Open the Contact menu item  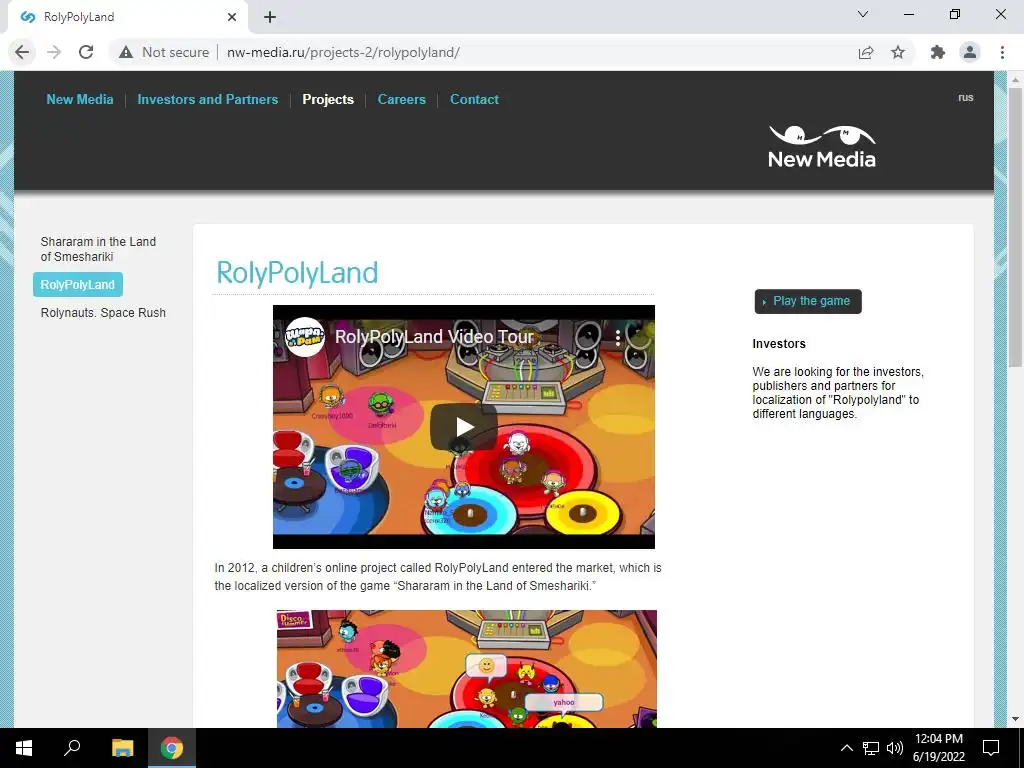click(x=474, y=99)
